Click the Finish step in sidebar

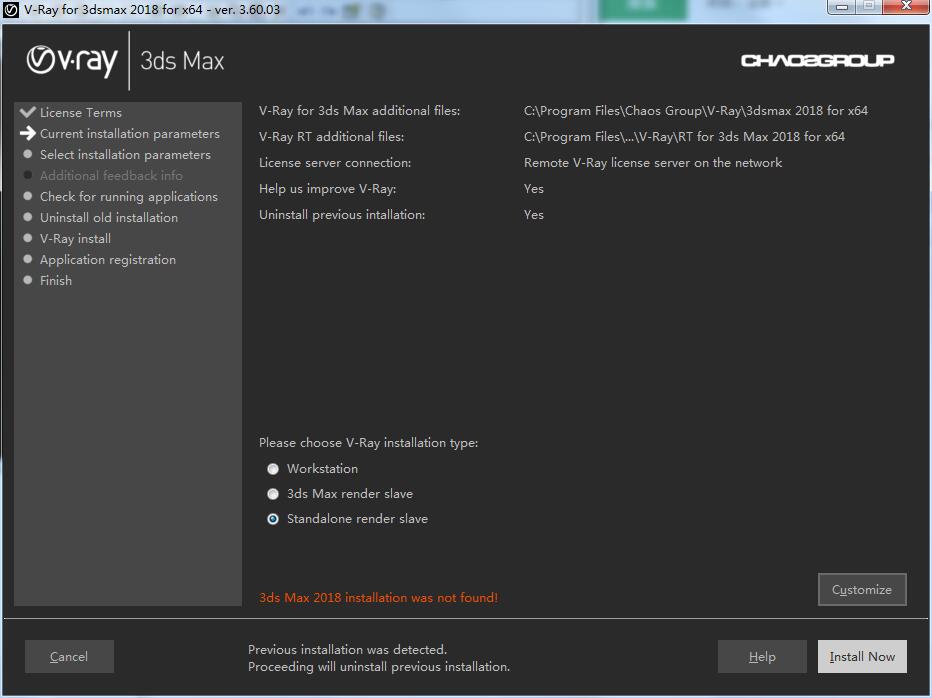coord(55,281)
